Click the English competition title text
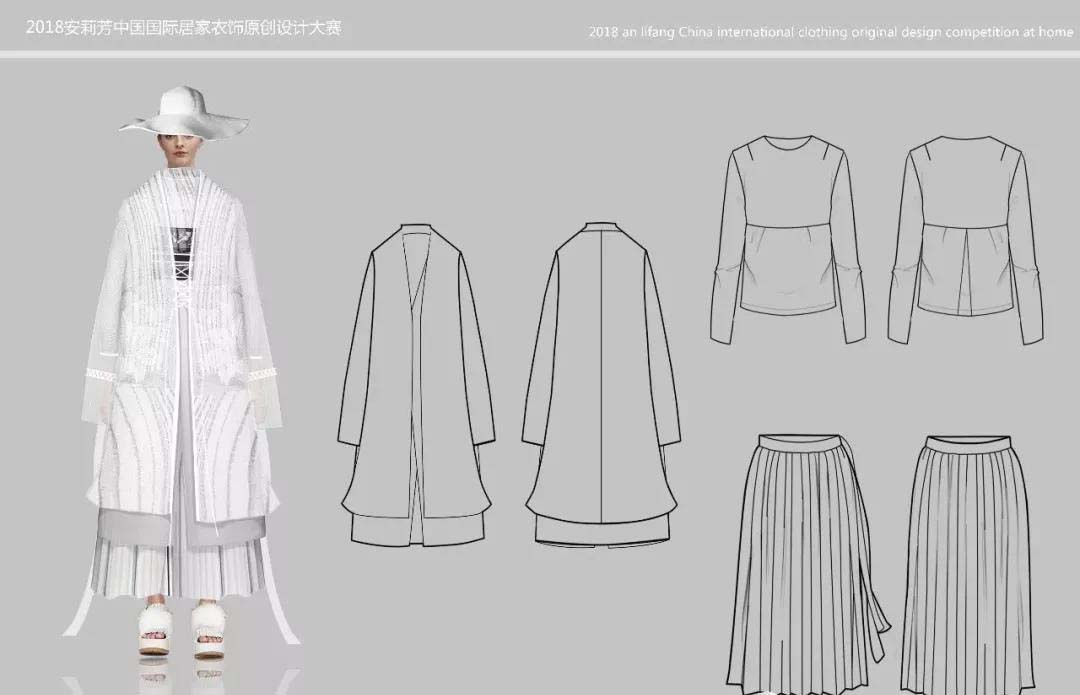This screenshot has height=695, width=1080. [831, 32]
